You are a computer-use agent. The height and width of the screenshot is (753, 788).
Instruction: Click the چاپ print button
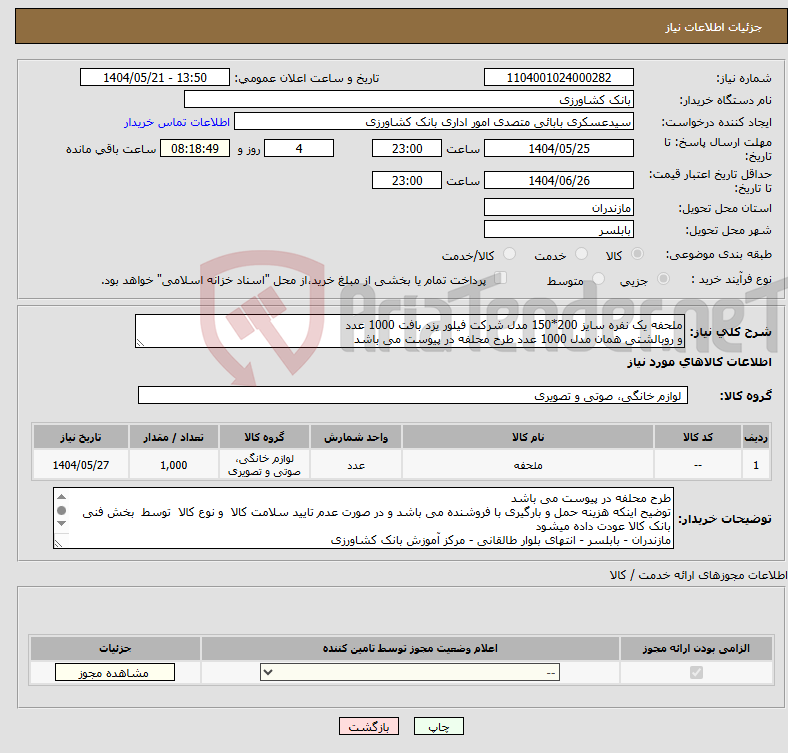tap(439, 726)
